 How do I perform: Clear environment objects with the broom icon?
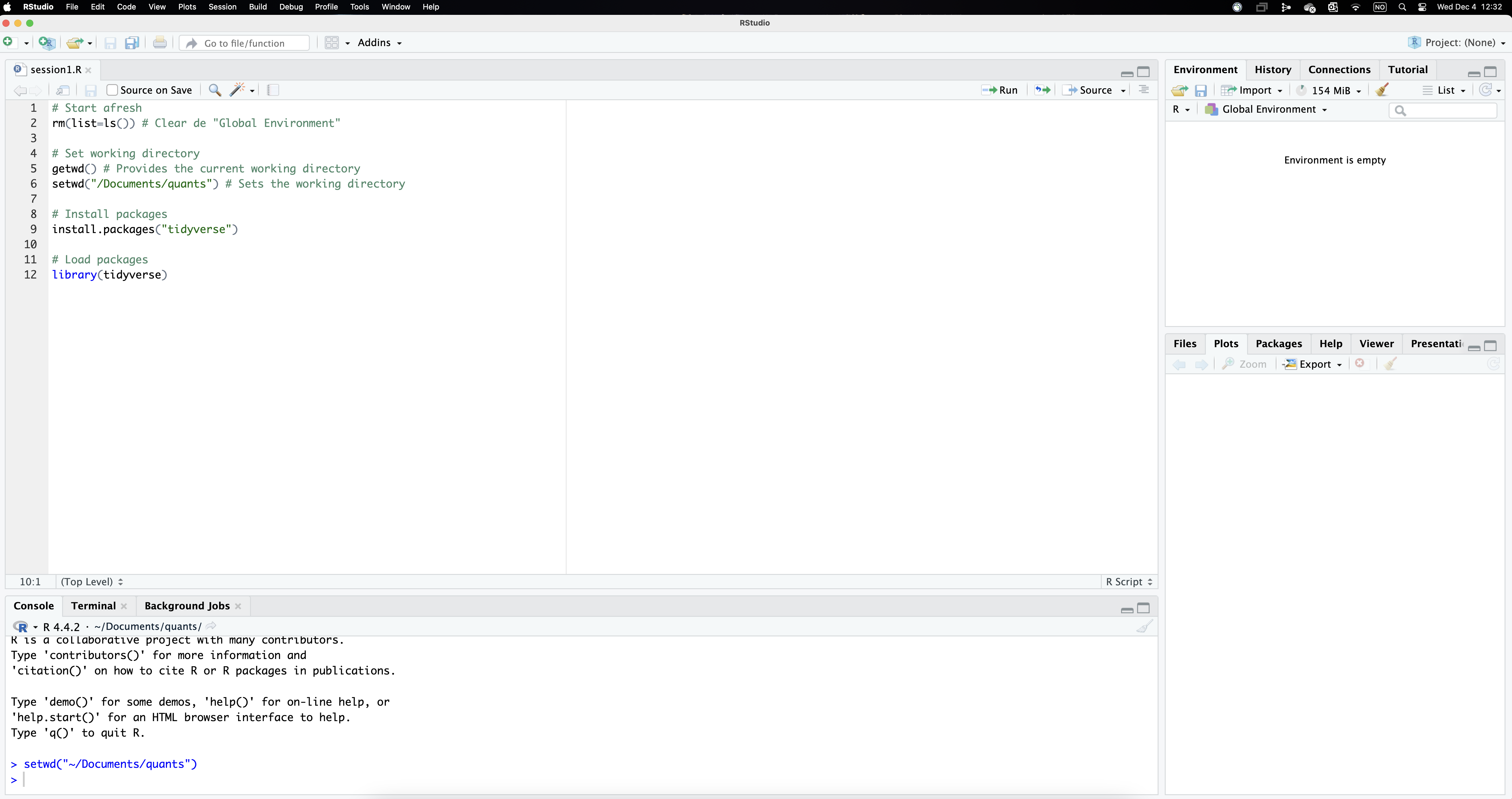tap(1382, 90)
